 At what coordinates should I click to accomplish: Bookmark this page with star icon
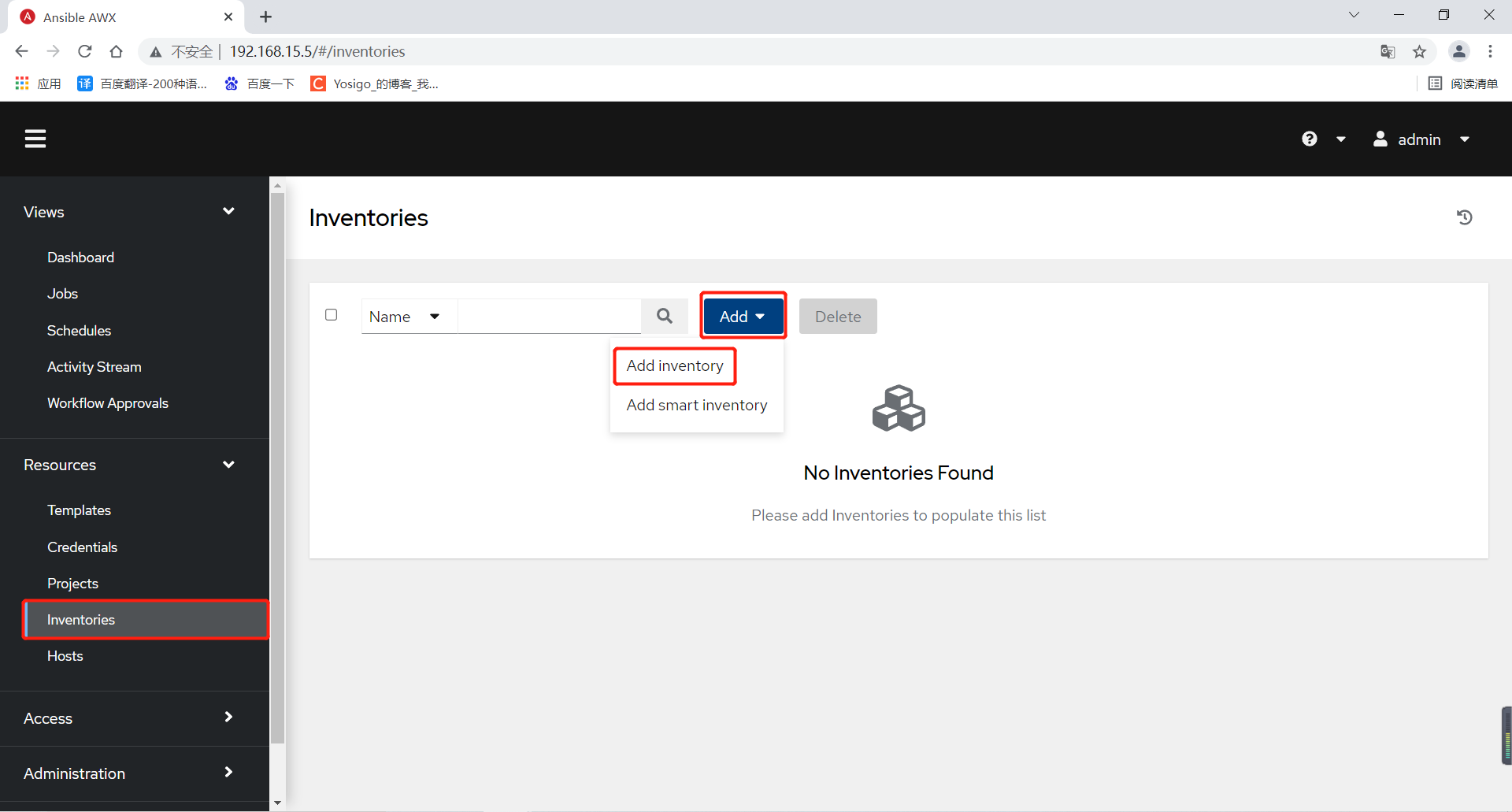click(1419, 51)
